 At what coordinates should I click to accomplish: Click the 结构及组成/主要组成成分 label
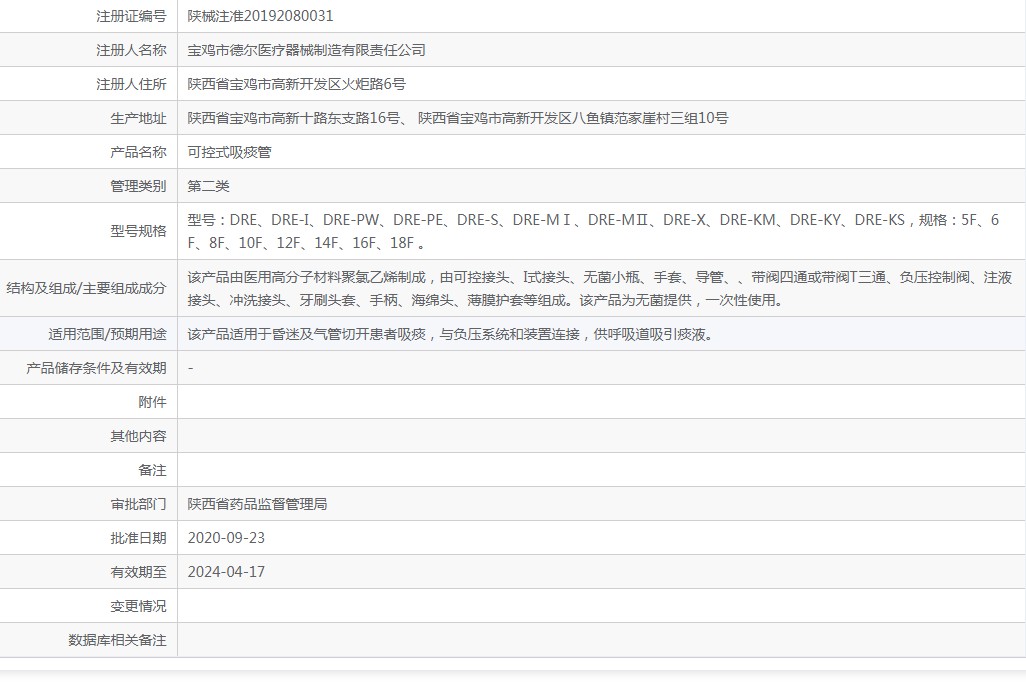(x=86, y=288)
